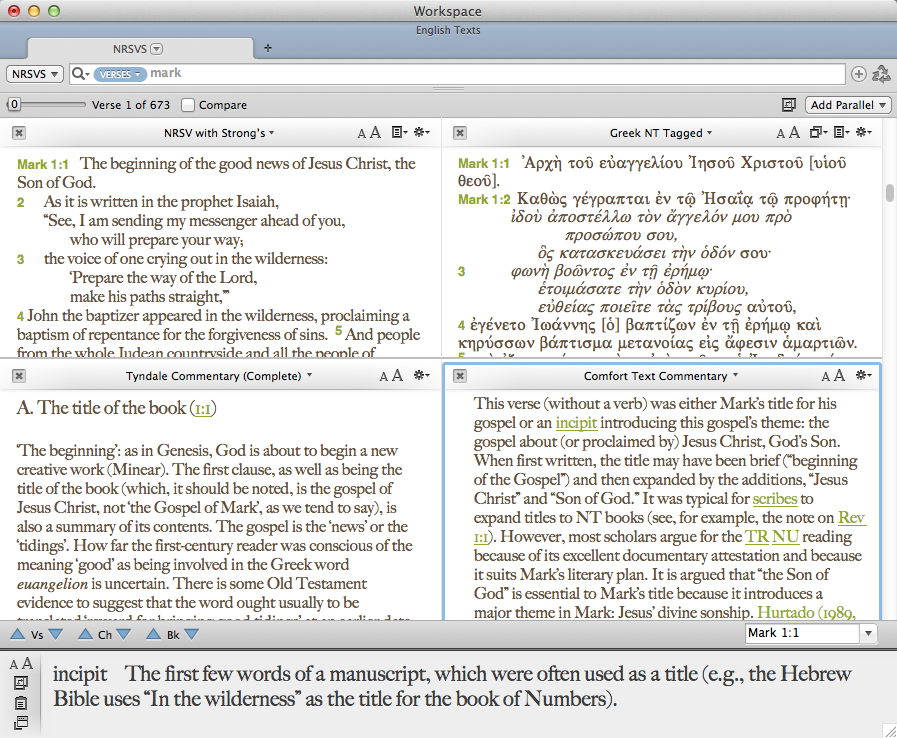The height and width of the screenshot is (738, 897).
Task: Go to next verse with Vs down arrow
Action: [55, 634]
